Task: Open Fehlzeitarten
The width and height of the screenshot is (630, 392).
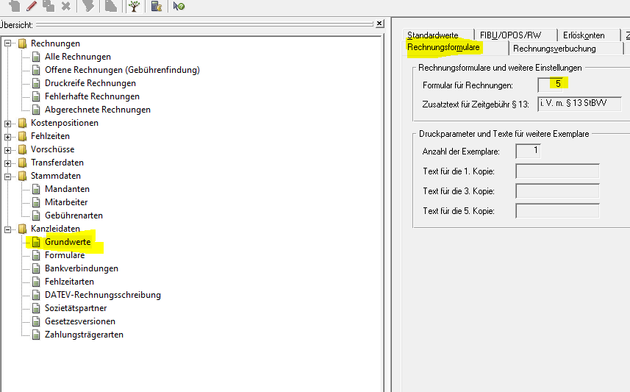Action: tap(69, 282)
